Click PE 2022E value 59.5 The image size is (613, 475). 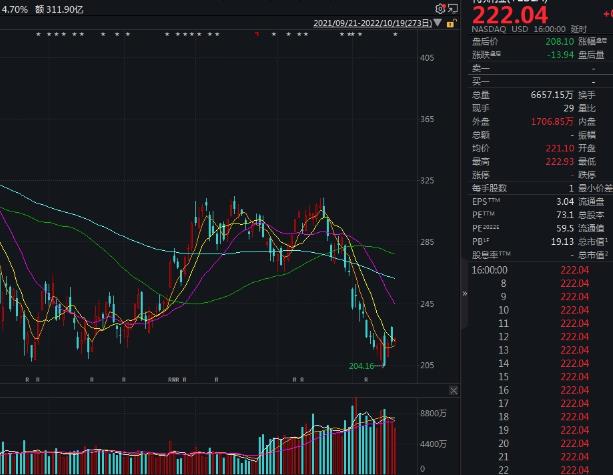[565, 228]
